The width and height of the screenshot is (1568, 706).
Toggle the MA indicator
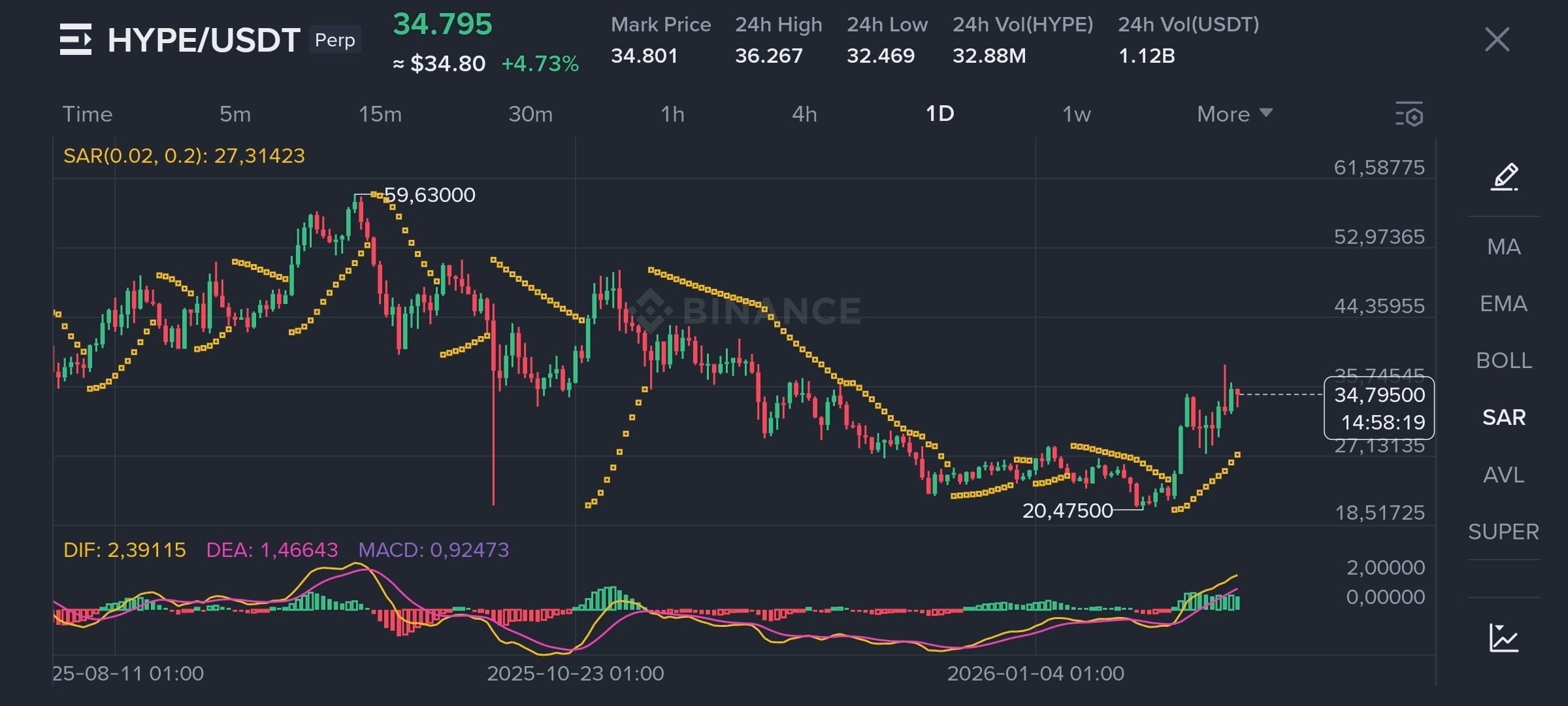[1503, 246]
